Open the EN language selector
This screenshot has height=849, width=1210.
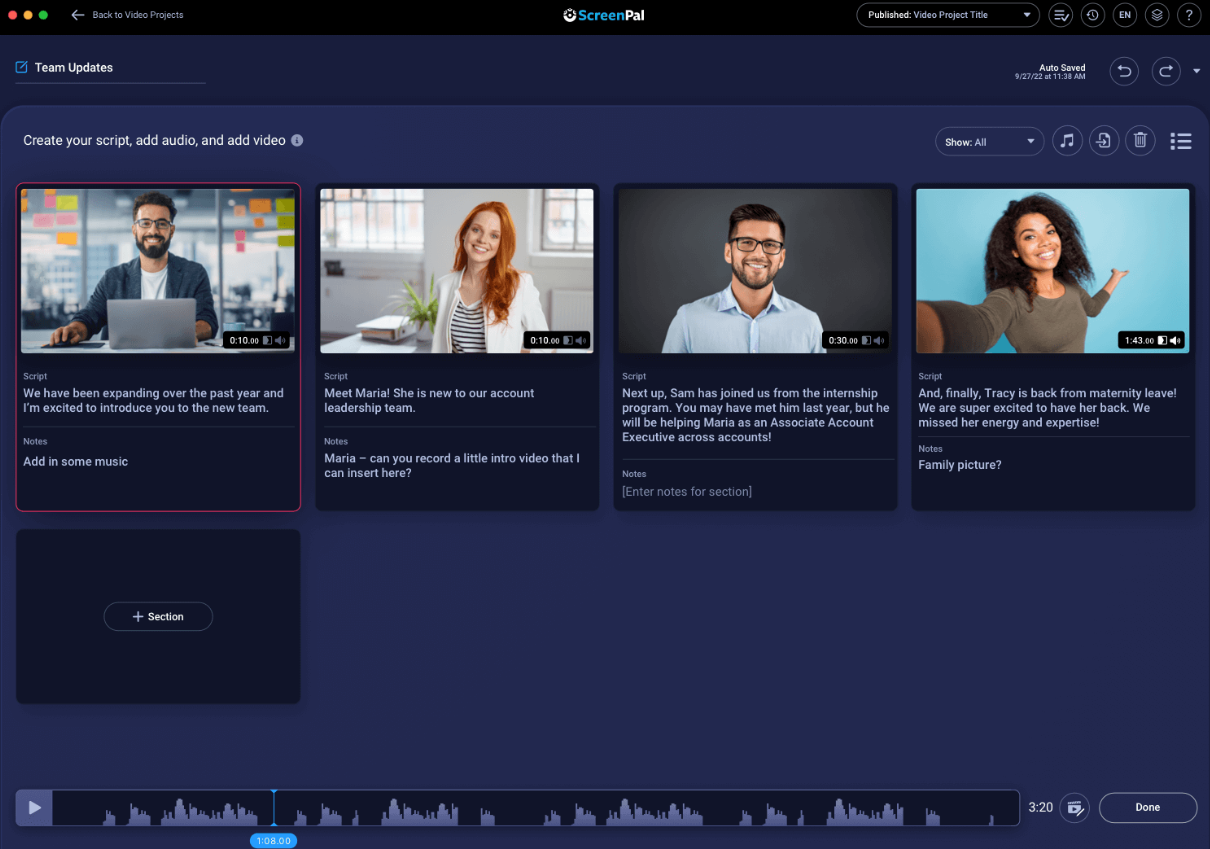coord(1124,15)
